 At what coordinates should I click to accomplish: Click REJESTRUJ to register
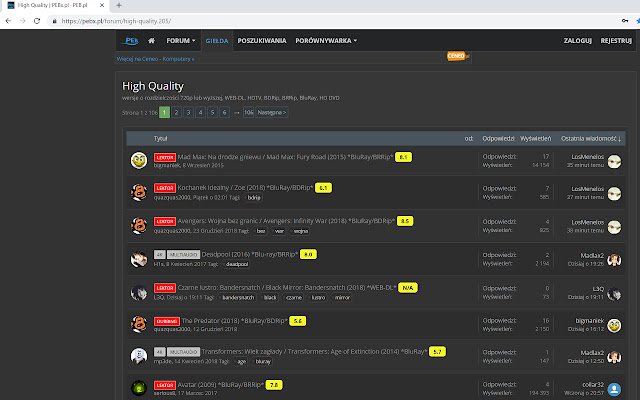[616, 40]
